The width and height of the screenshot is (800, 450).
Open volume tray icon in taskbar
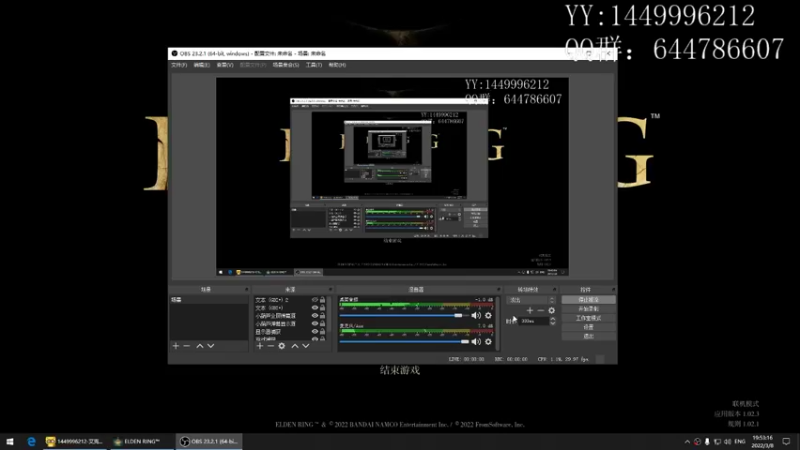pos(728,441)
